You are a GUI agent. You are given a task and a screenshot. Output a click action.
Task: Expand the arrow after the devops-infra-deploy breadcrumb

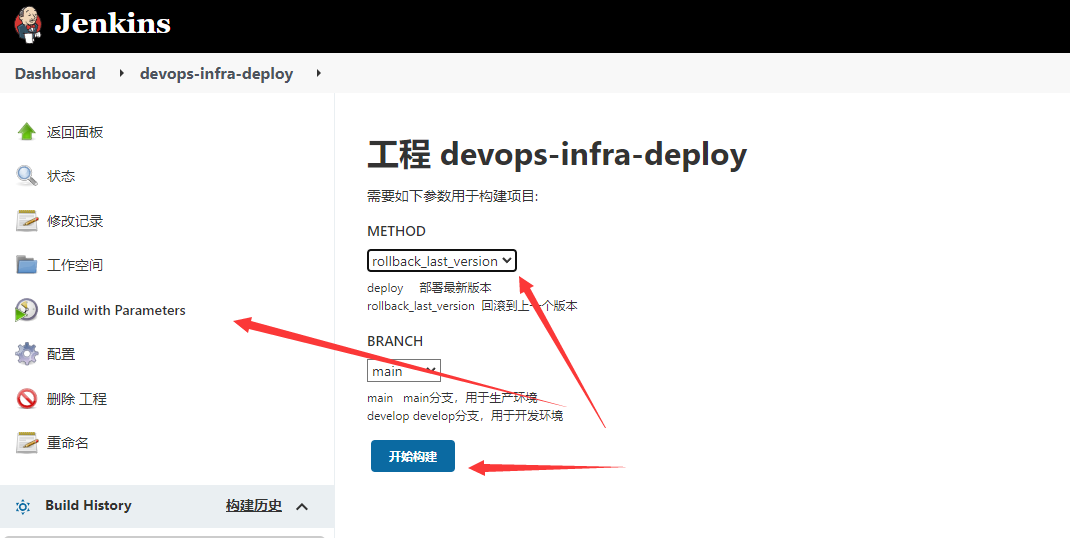click(x=318, y=73)
